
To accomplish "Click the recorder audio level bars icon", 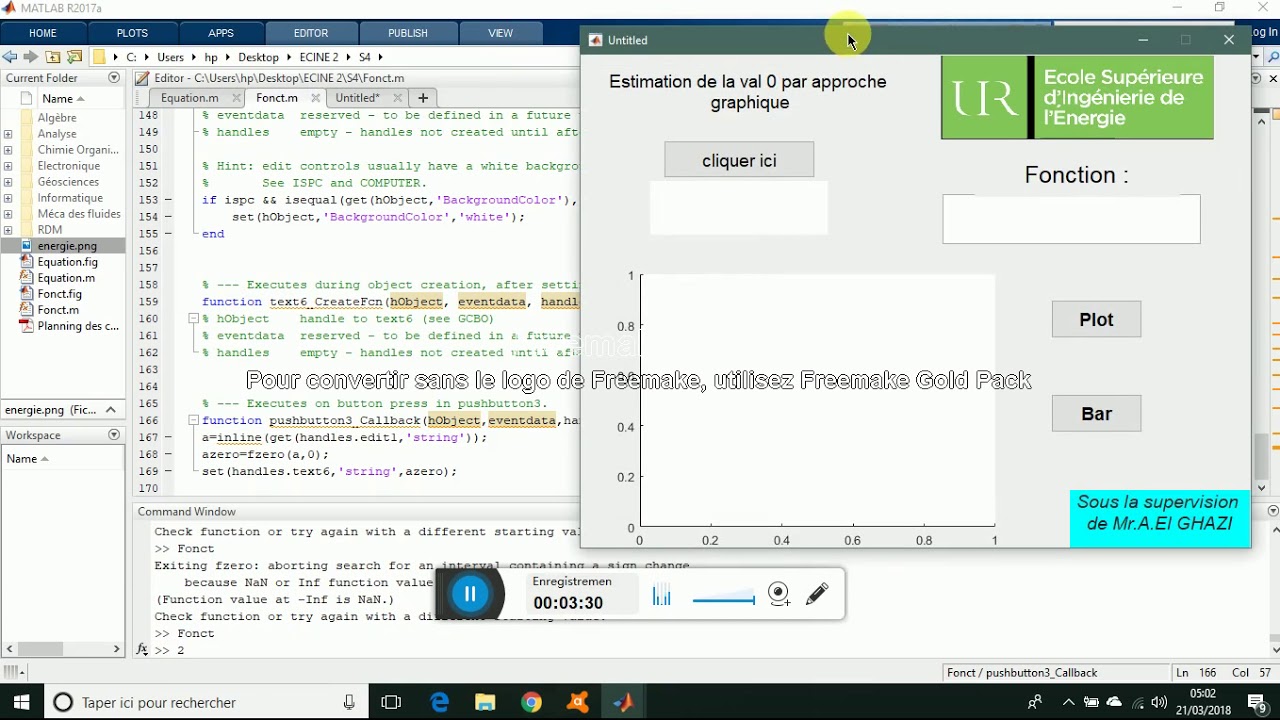I will 661,596.
